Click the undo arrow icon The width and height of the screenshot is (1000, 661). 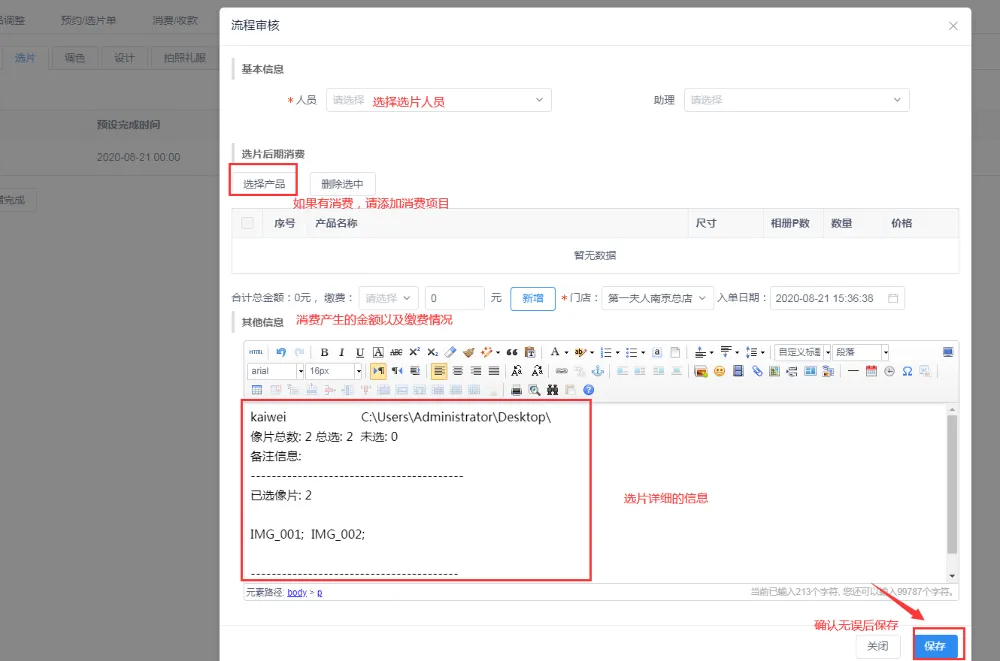click(281, 352)
